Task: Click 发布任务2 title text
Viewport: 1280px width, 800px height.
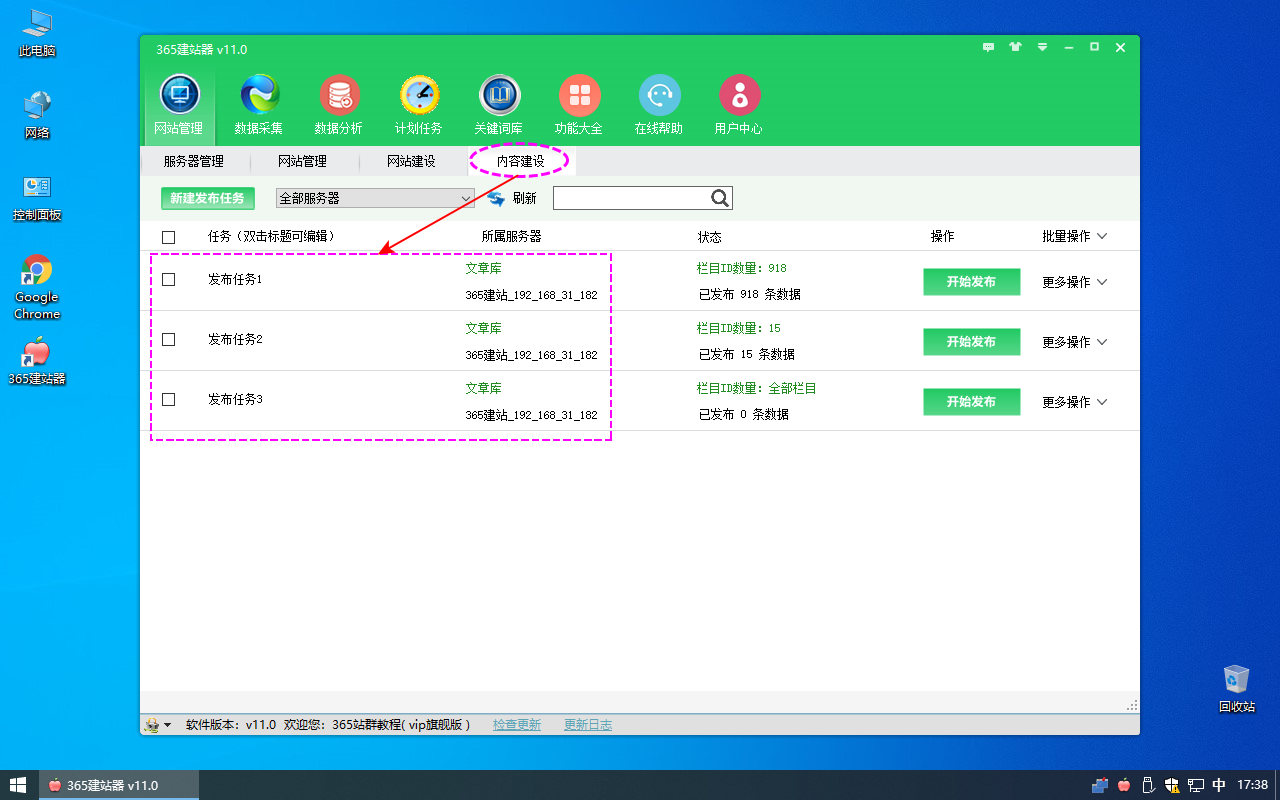Action: tap(235, 339)
